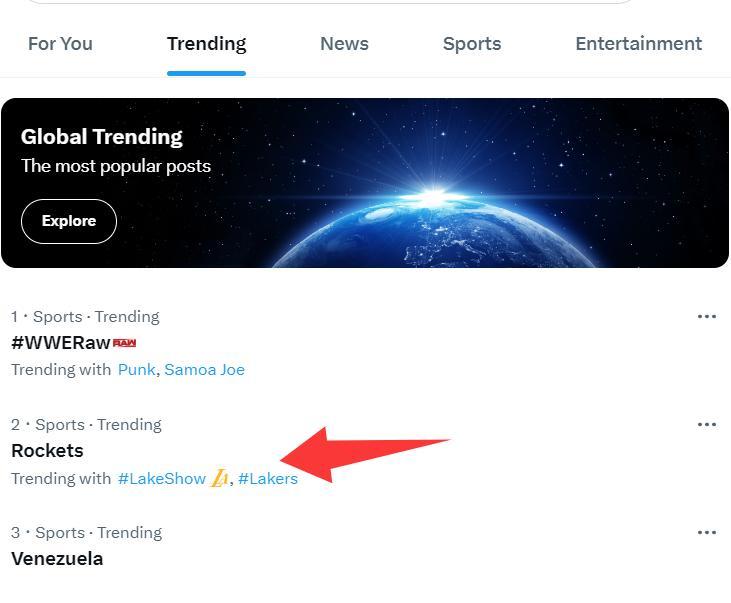Click the Lakers emoji icon after #LakeShow
Viewport: 731px width, 603px height.
pyautogui.click(x=220, y=478)
